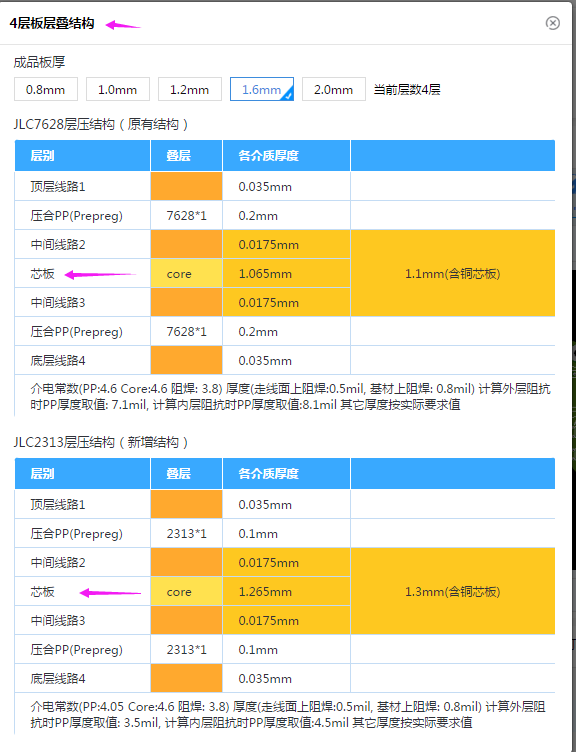
Task: Click orange copper swatch for 顶层线路1 in JLC7628
Action: [187, 186]
